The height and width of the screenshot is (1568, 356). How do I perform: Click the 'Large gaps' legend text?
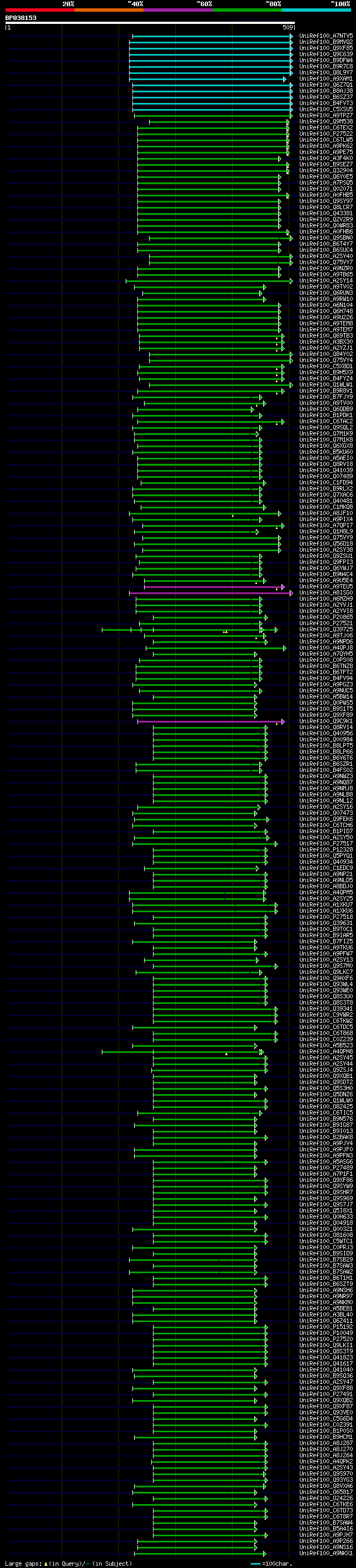[x=24, y=1564]
